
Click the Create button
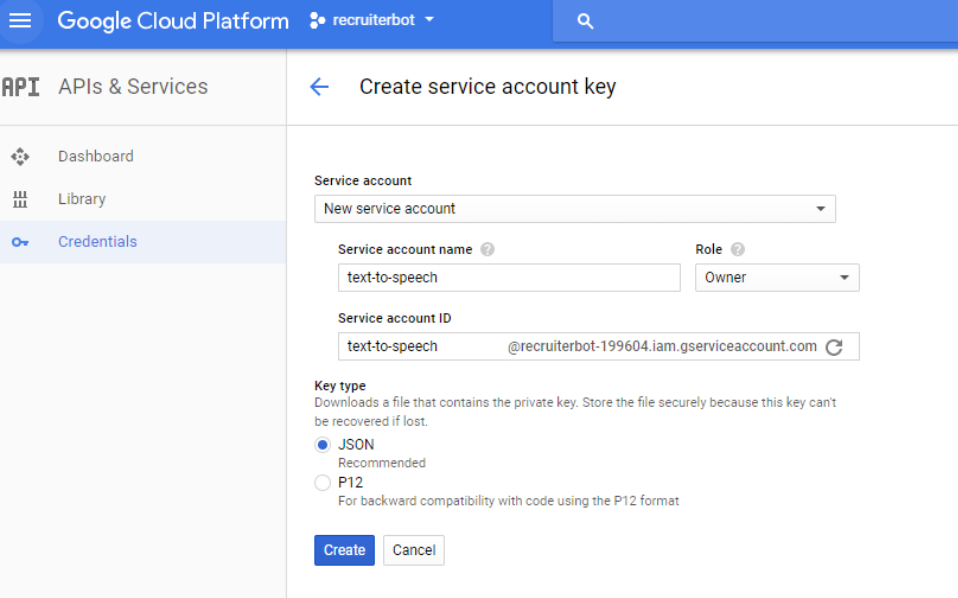345,550
